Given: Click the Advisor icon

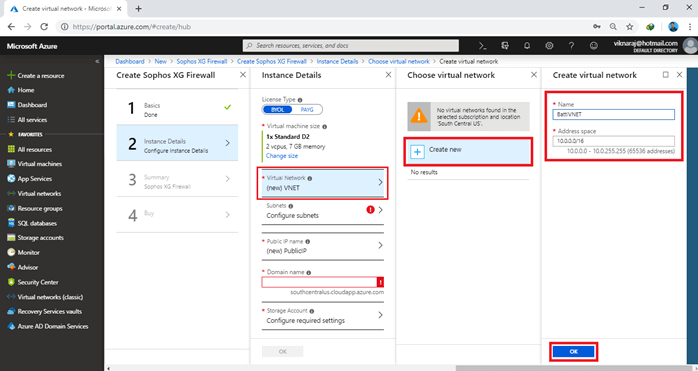Looking at the screenshot, I should click(x=11, y=267).
